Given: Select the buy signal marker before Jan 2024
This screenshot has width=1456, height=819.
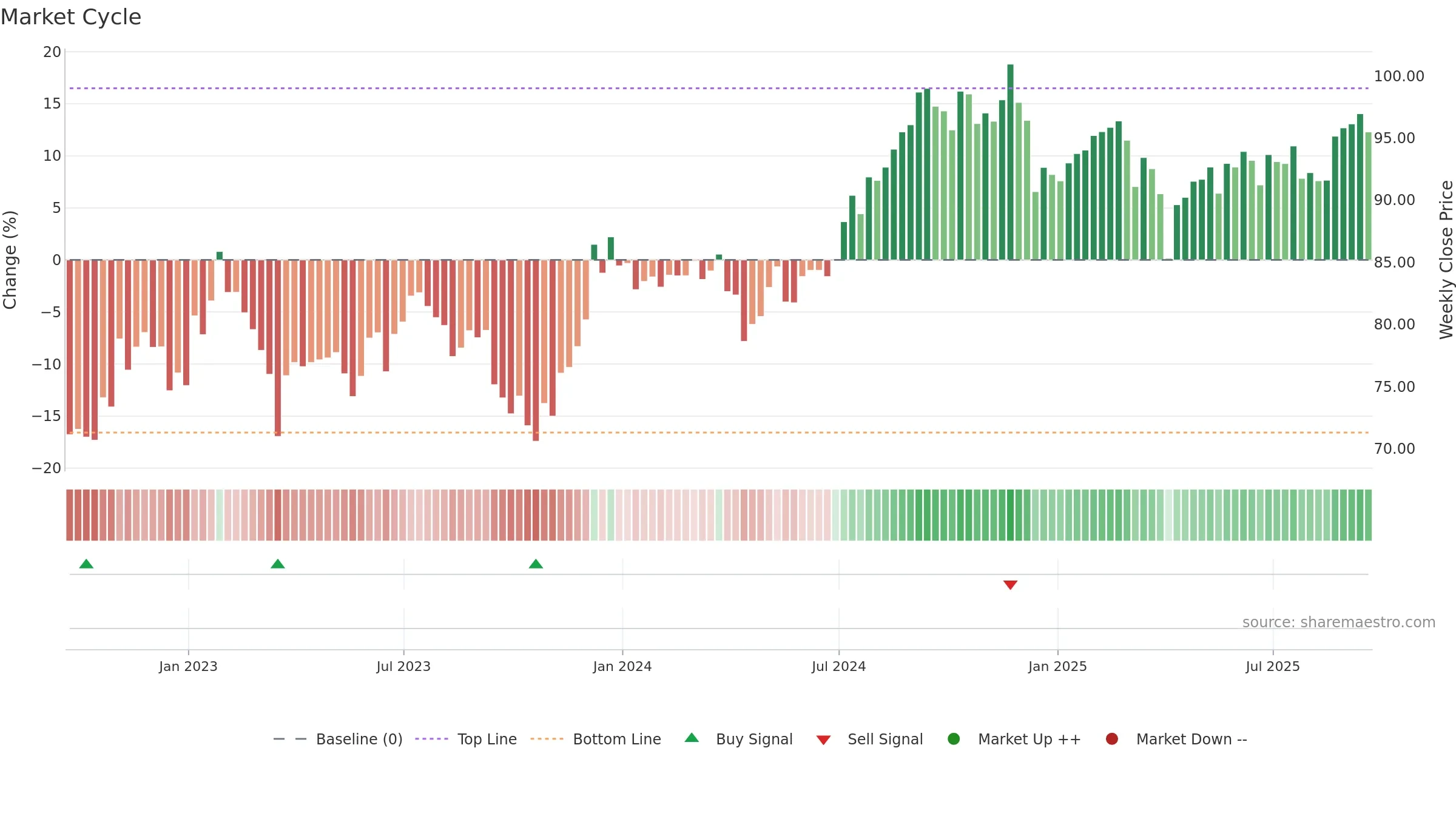Looking at the screenshot, I should click(x=536, y=564).
